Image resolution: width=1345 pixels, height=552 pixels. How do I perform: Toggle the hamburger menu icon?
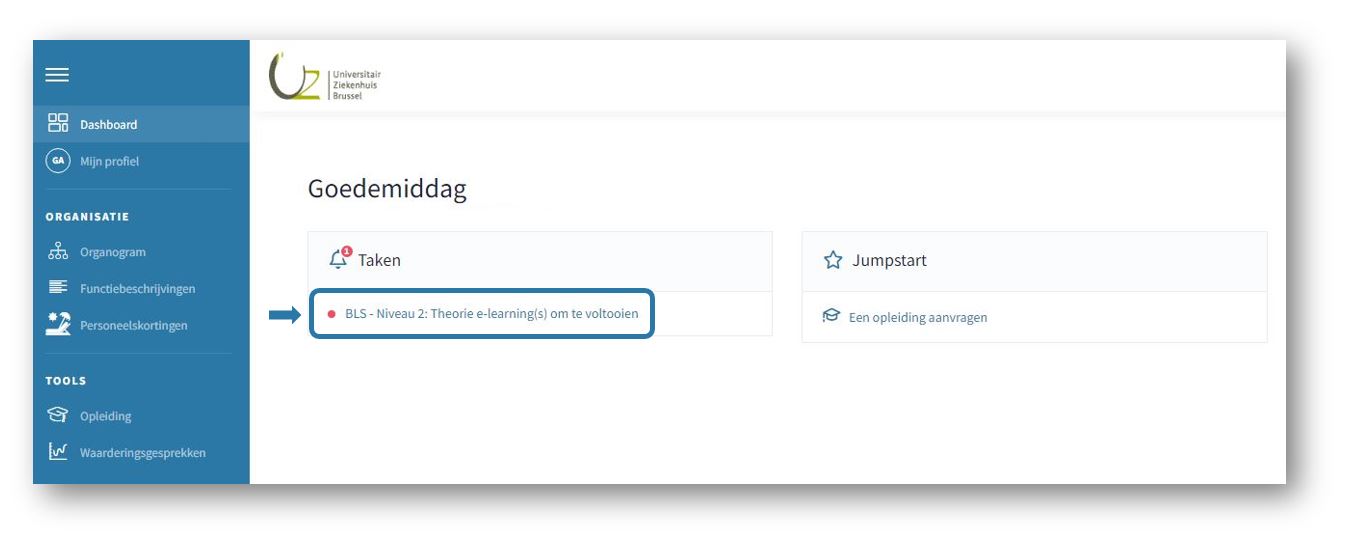point(57,75)
